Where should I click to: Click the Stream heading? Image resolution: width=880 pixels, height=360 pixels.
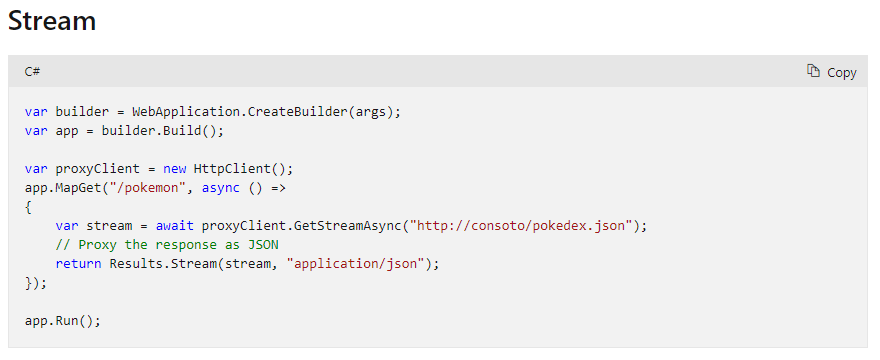[x=52, y=21]
